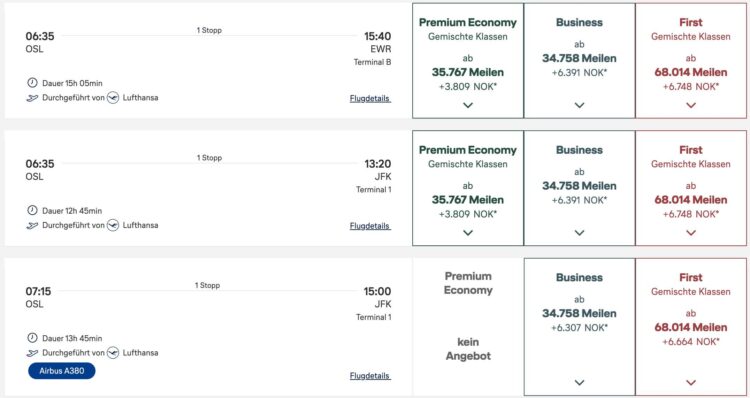Select Premium Economy 35.767 Meilen on 13:20 flight
Screen dimensions: 750x398
[x=468, y=188]
